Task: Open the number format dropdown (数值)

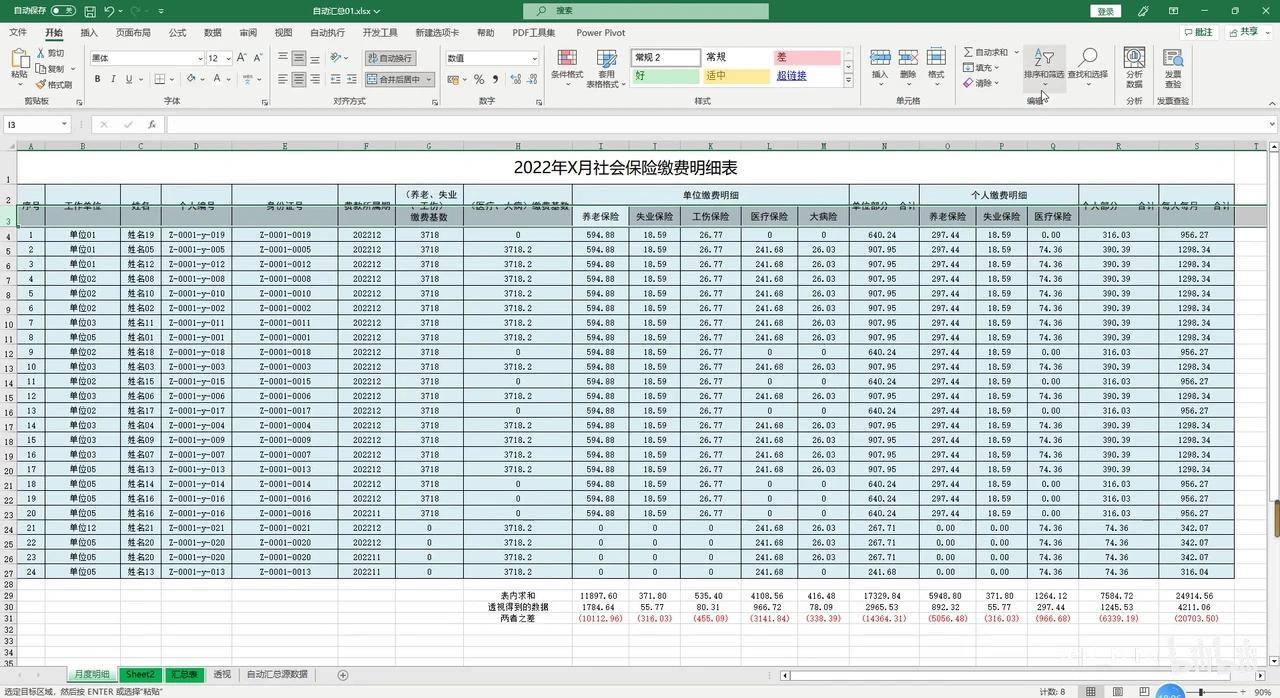Action: click(x=533, y=58)
